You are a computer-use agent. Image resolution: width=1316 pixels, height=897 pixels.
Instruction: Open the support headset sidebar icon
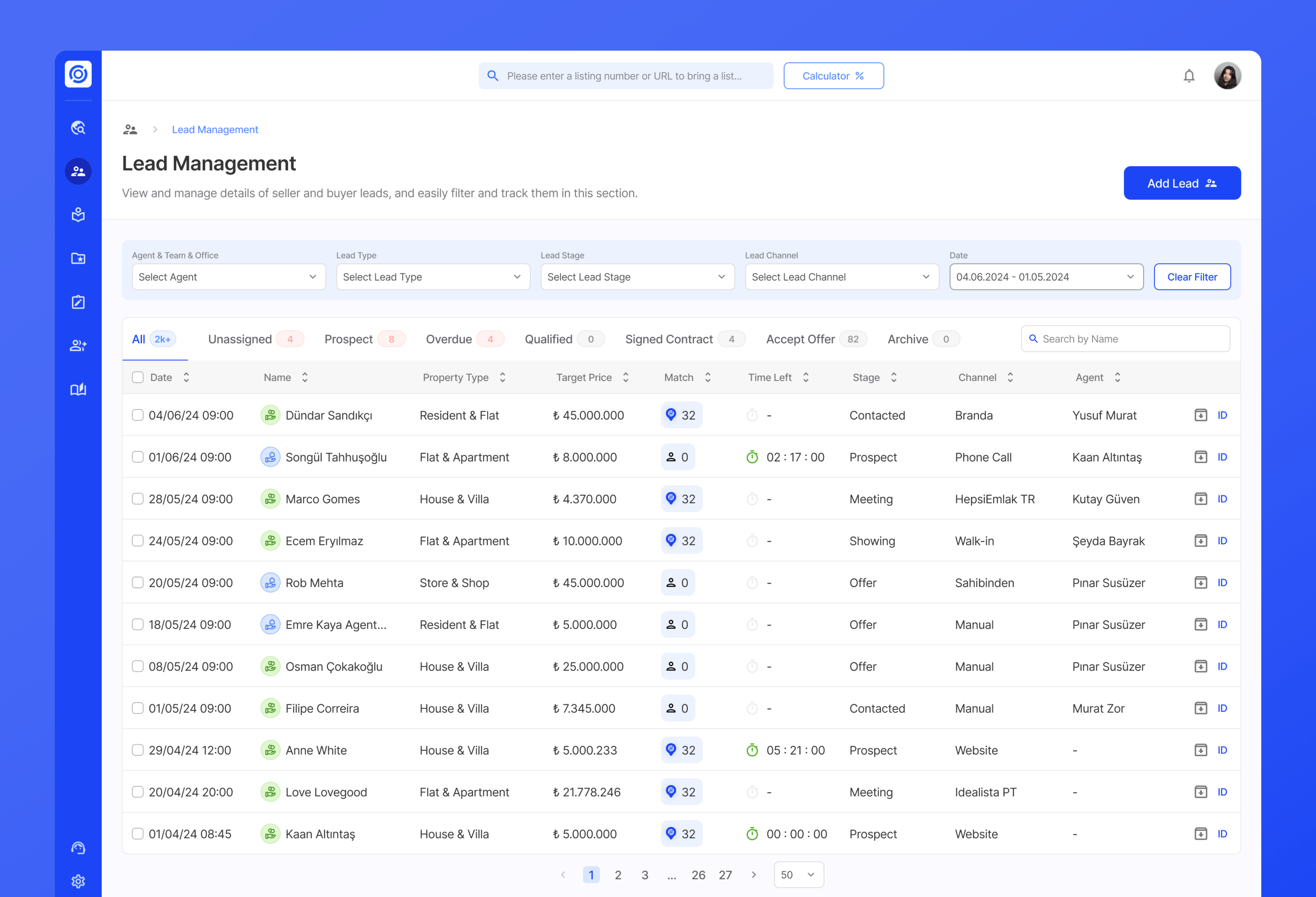click(78, 848)
